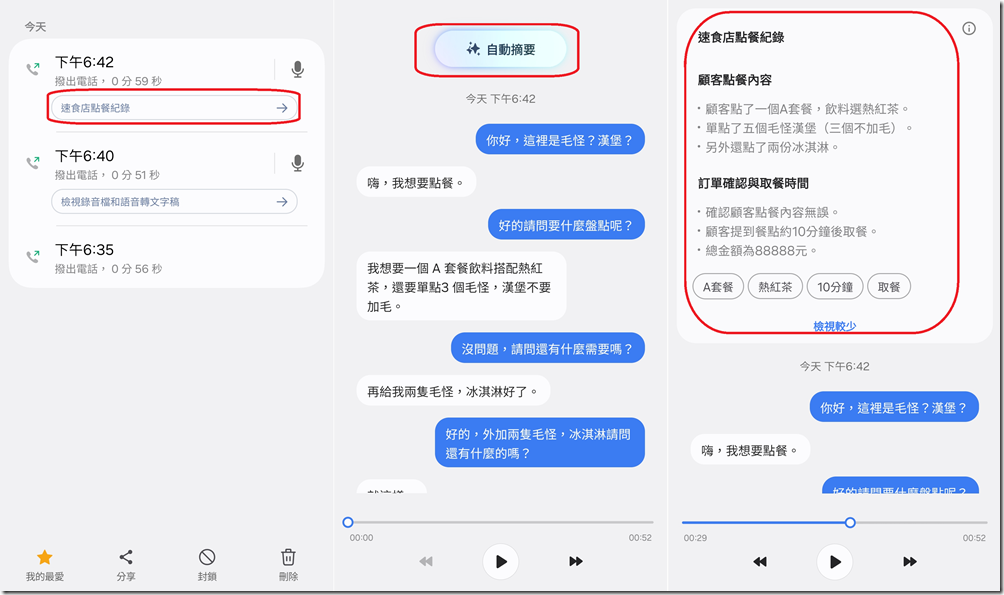Collapse the summary with 檢視較少

pyautogui.click(x=834, y=326)
